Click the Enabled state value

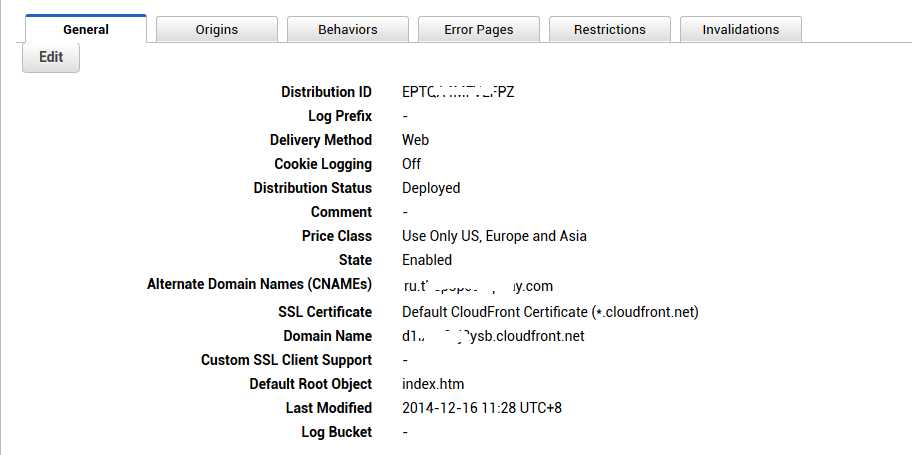[427, 260]
